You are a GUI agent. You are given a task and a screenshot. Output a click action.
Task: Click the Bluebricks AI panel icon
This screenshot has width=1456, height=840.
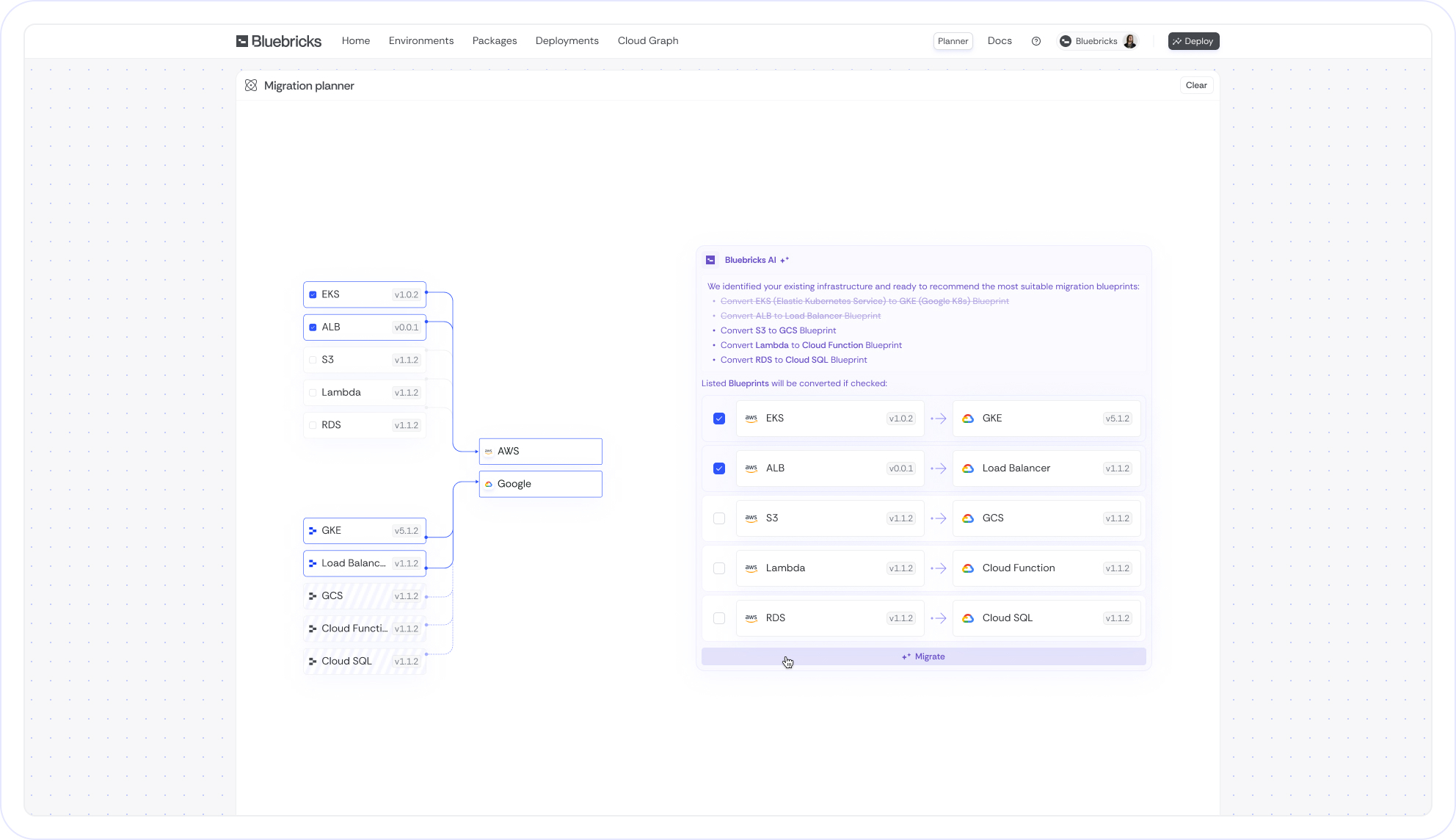710,260
